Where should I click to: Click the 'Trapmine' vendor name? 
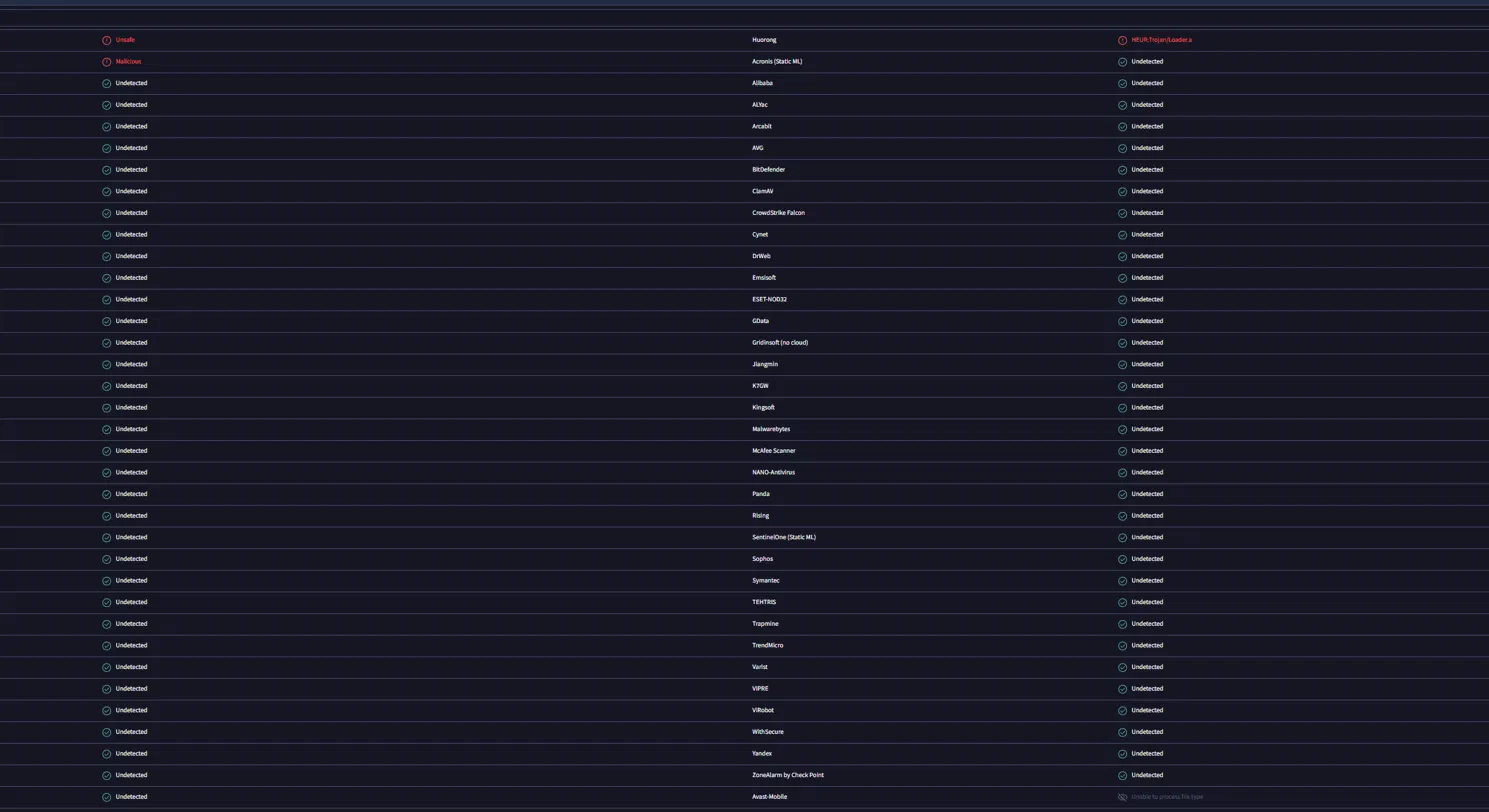[x=765, y=624]
